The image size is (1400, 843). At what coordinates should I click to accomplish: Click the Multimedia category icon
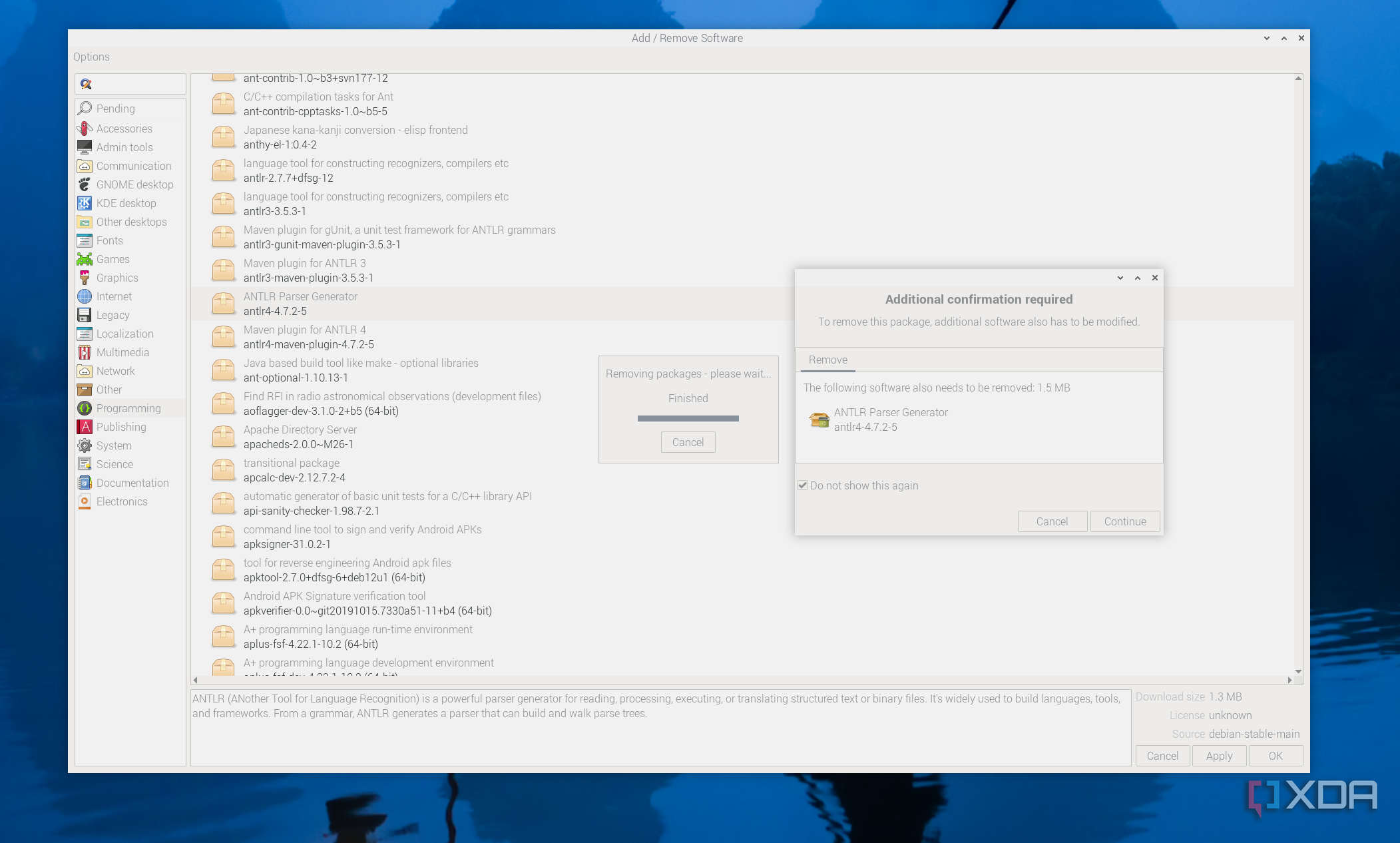click(x=85, y=352)
